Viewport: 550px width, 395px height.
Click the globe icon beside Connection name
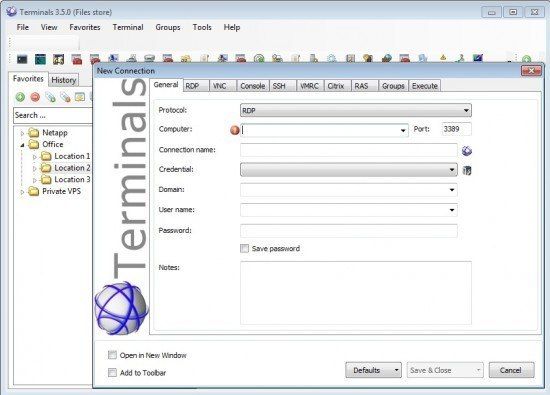tap(467, 151)
